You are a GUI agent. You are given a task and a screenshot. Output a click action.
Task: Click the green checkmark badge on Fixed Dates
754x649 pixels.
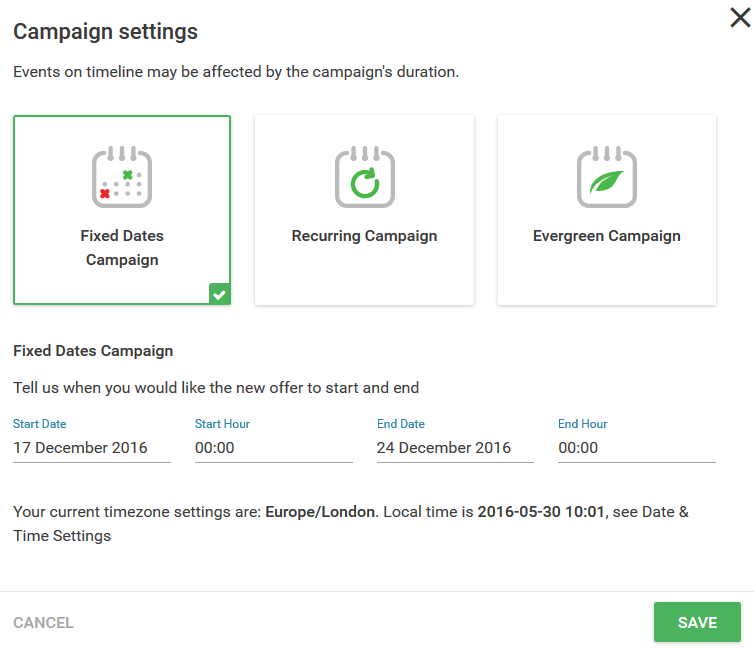220,294
